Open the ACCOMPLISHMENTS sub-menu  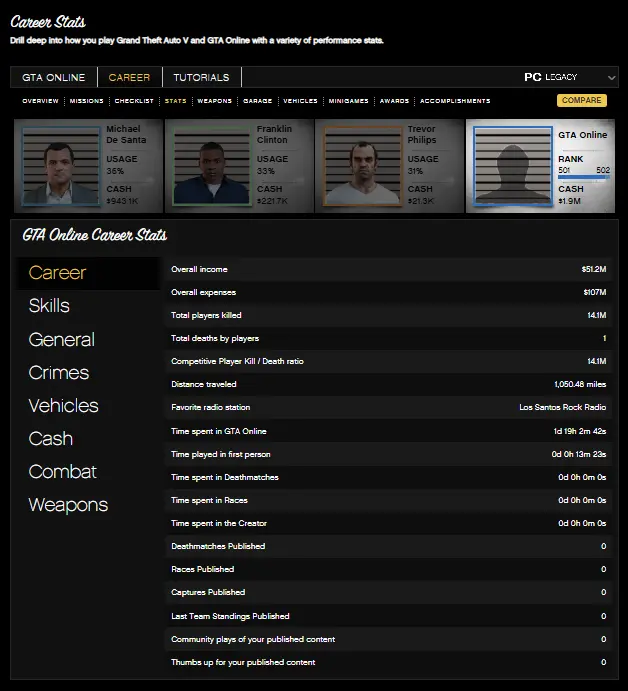pyautogui.click(x=455, y=101)
